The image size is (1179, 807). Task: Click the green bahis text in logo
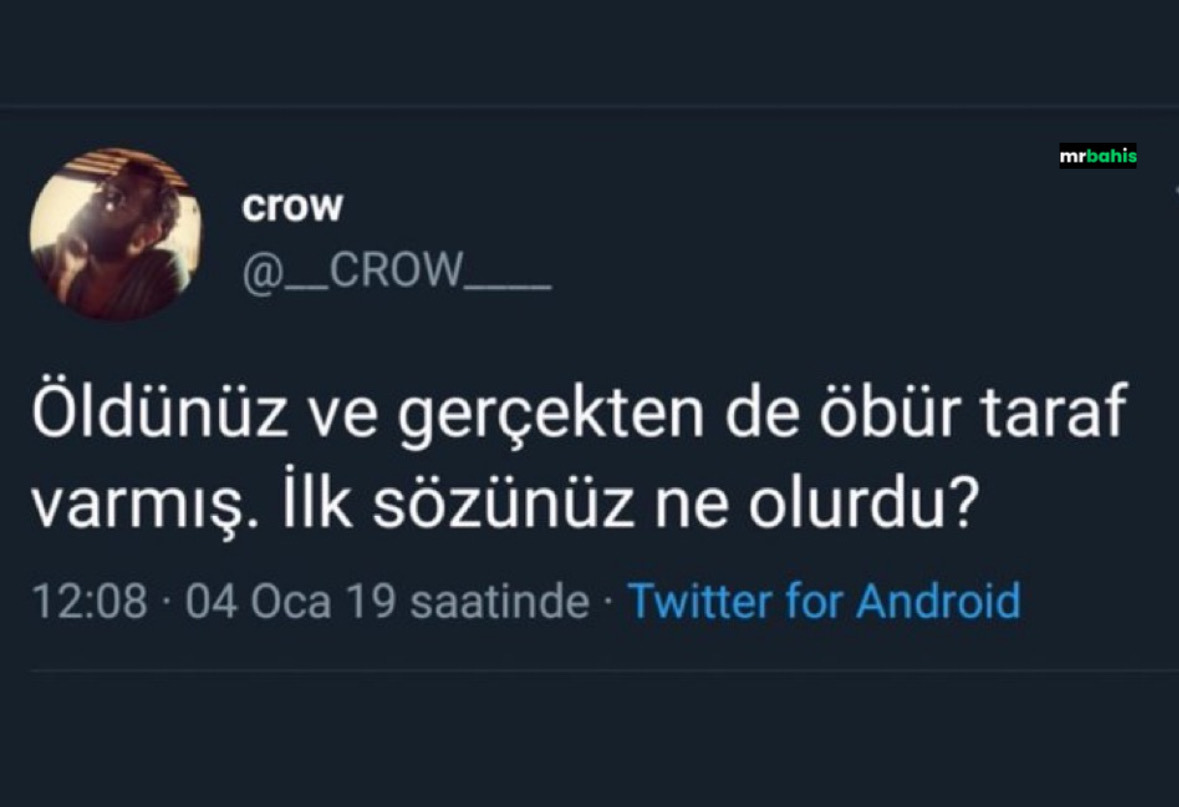(x=1113, y=156)
